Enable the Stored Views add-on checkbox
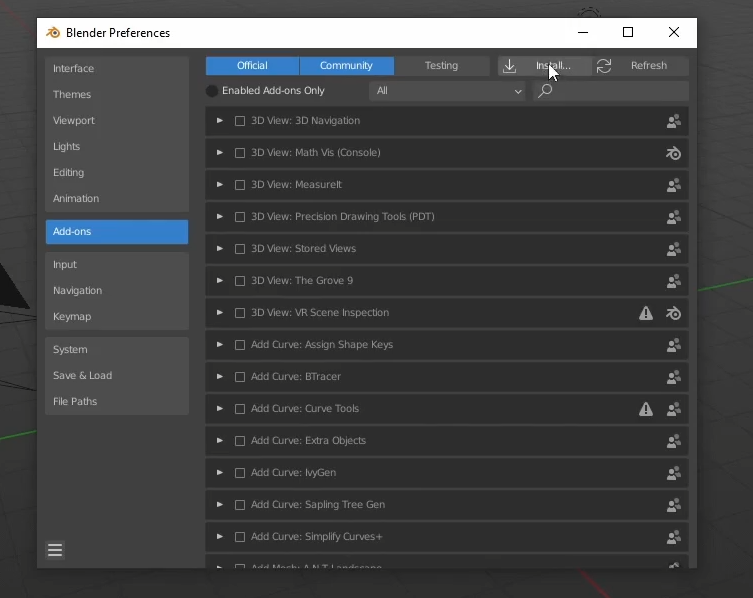Viewport: 753px width, 598px height. coord(240,249)
